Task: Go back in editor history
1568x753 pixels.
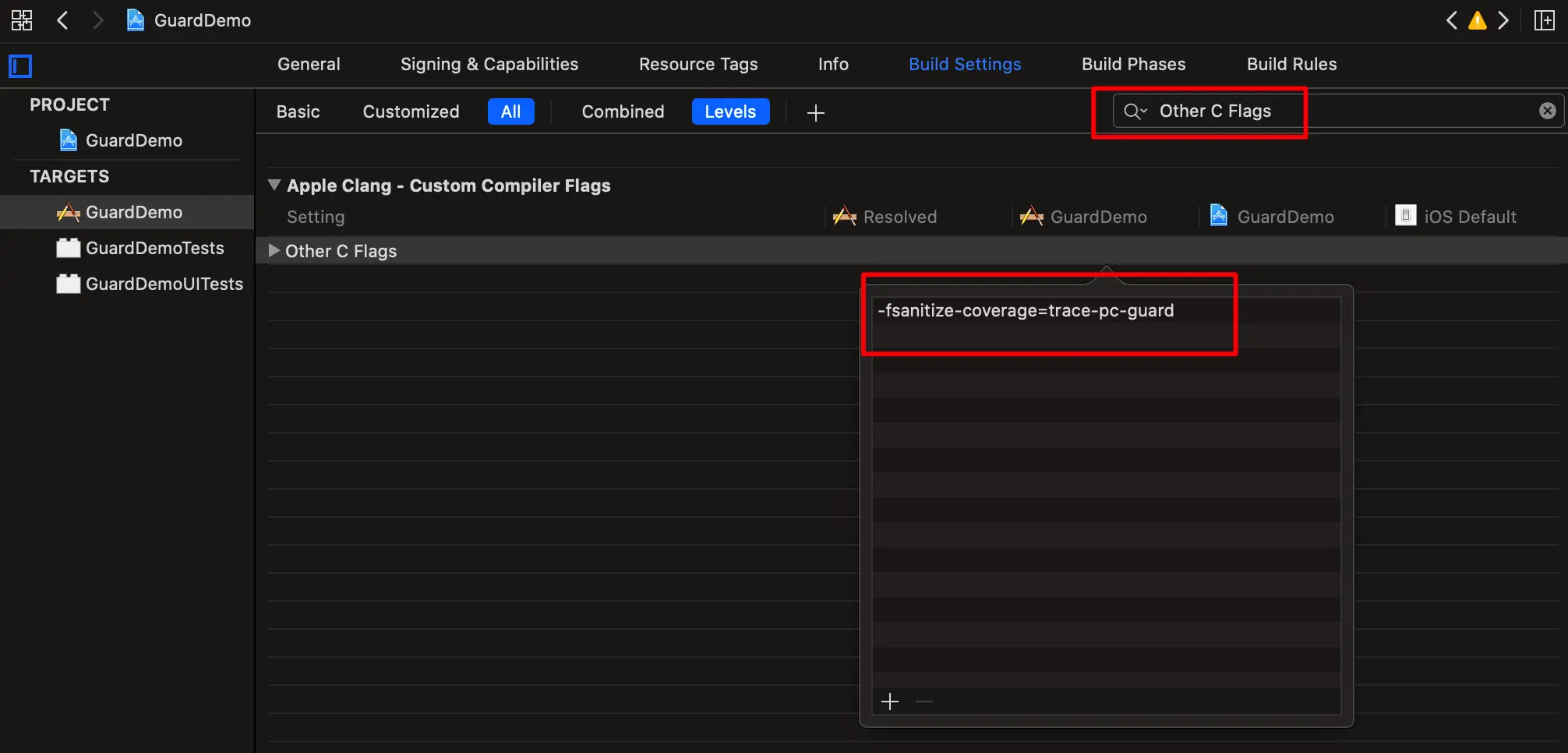Action: (x=63, y=20)
